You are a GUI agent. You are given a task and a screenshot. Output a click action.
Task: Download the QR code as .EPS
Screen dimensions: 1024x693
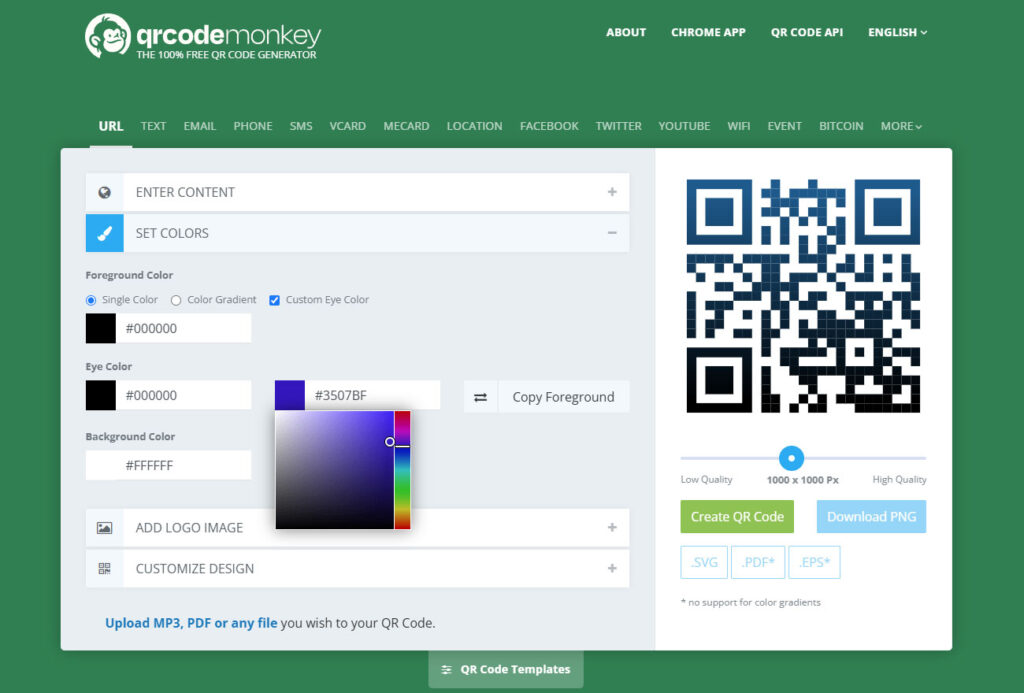(814, 562)
